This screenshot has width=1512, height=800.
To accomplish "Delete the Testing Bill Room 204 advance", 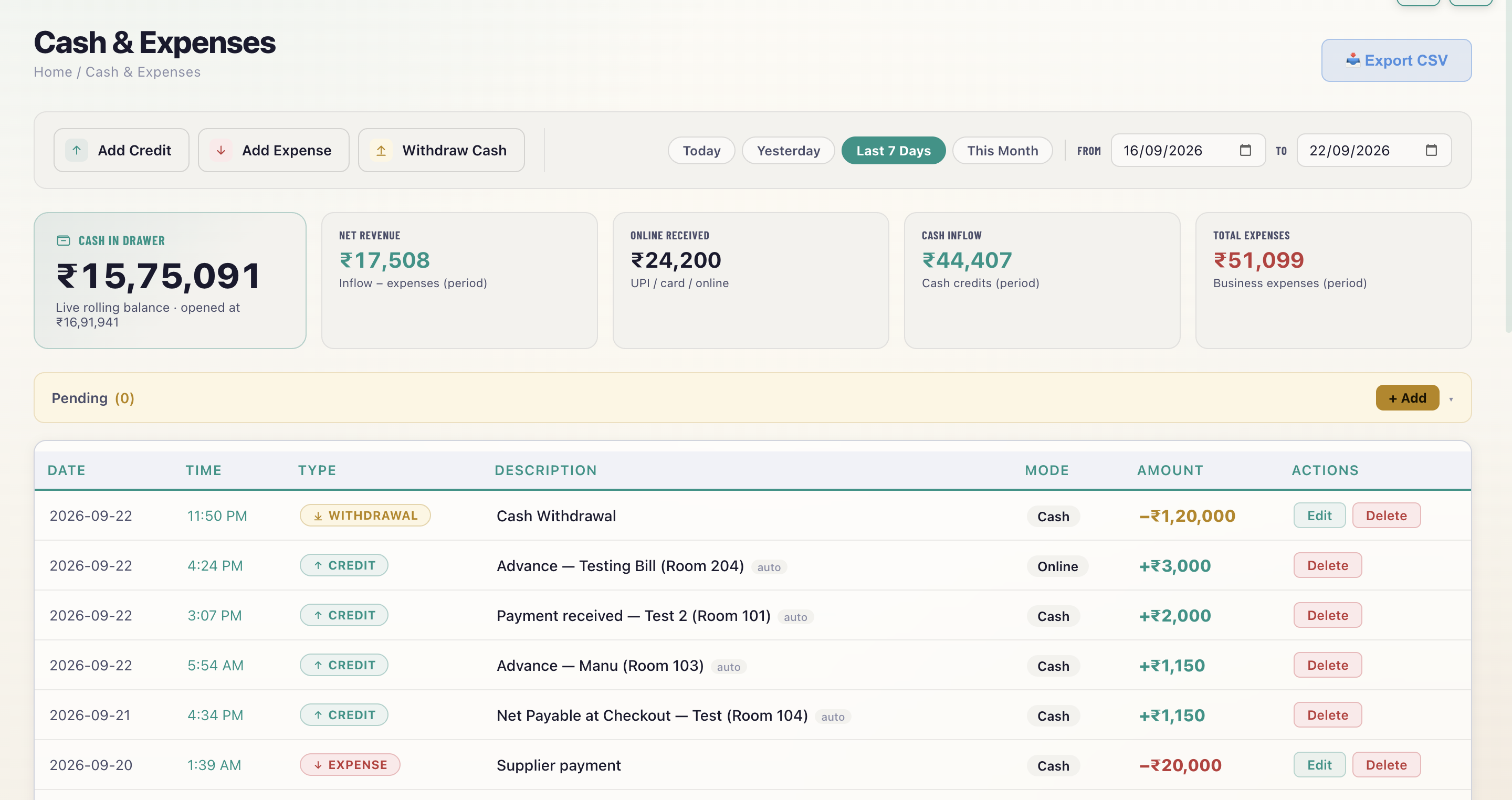I will pyautogui.click(x=1328, y=565).
